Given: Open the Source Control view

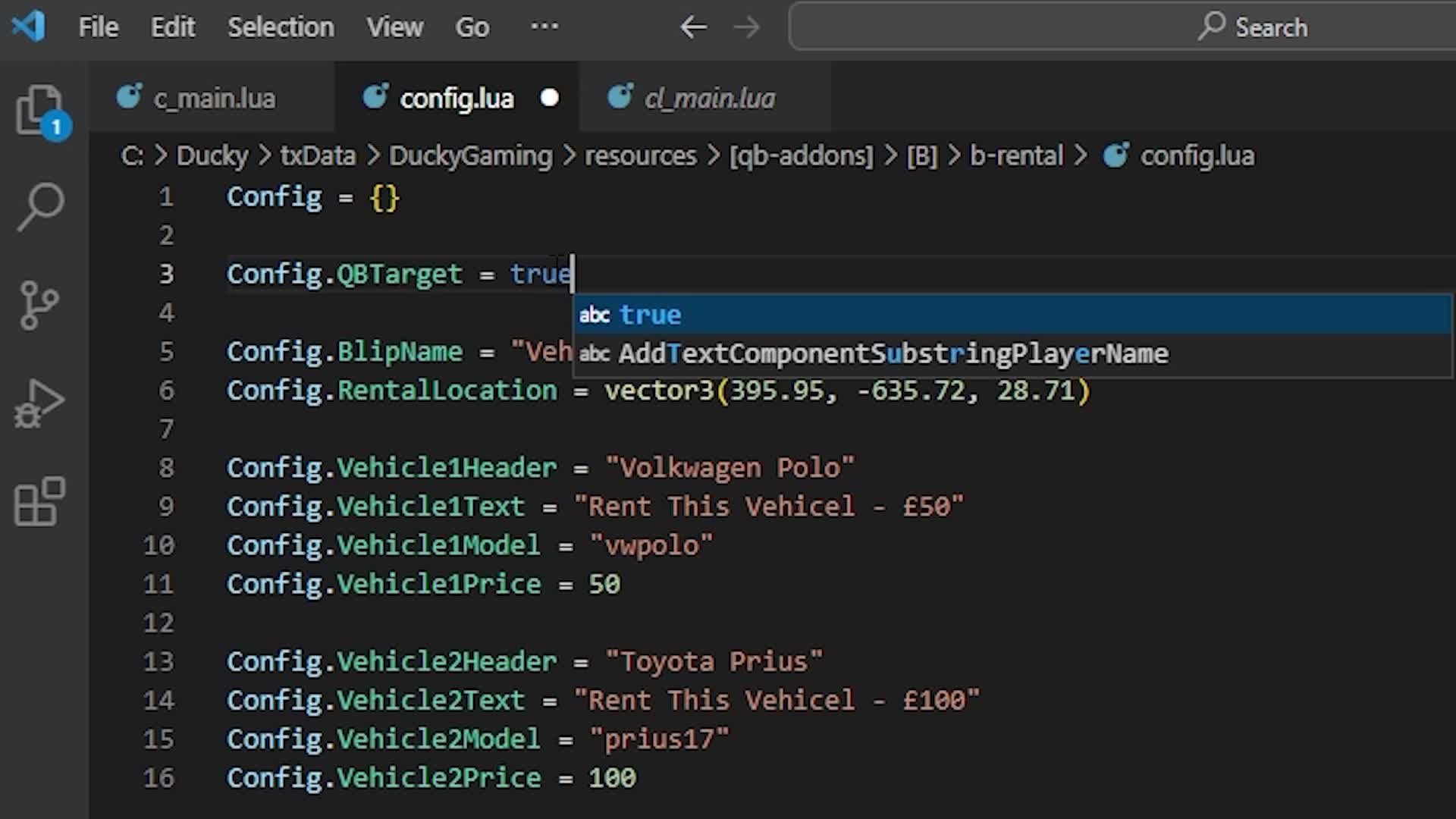Looking at the screenshot, I should coord(39,305).
